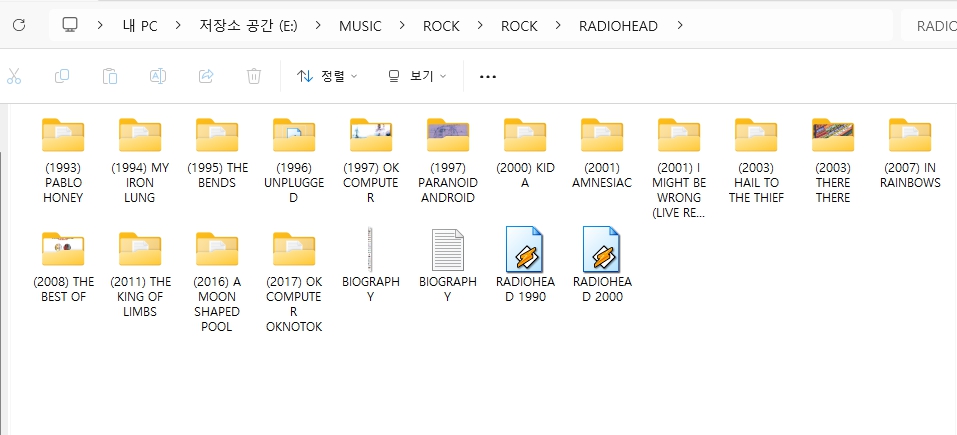Expand chevron after 내 PC breadcrumb
The width and height of the screenshot is (957, 435).
point(178,26)
